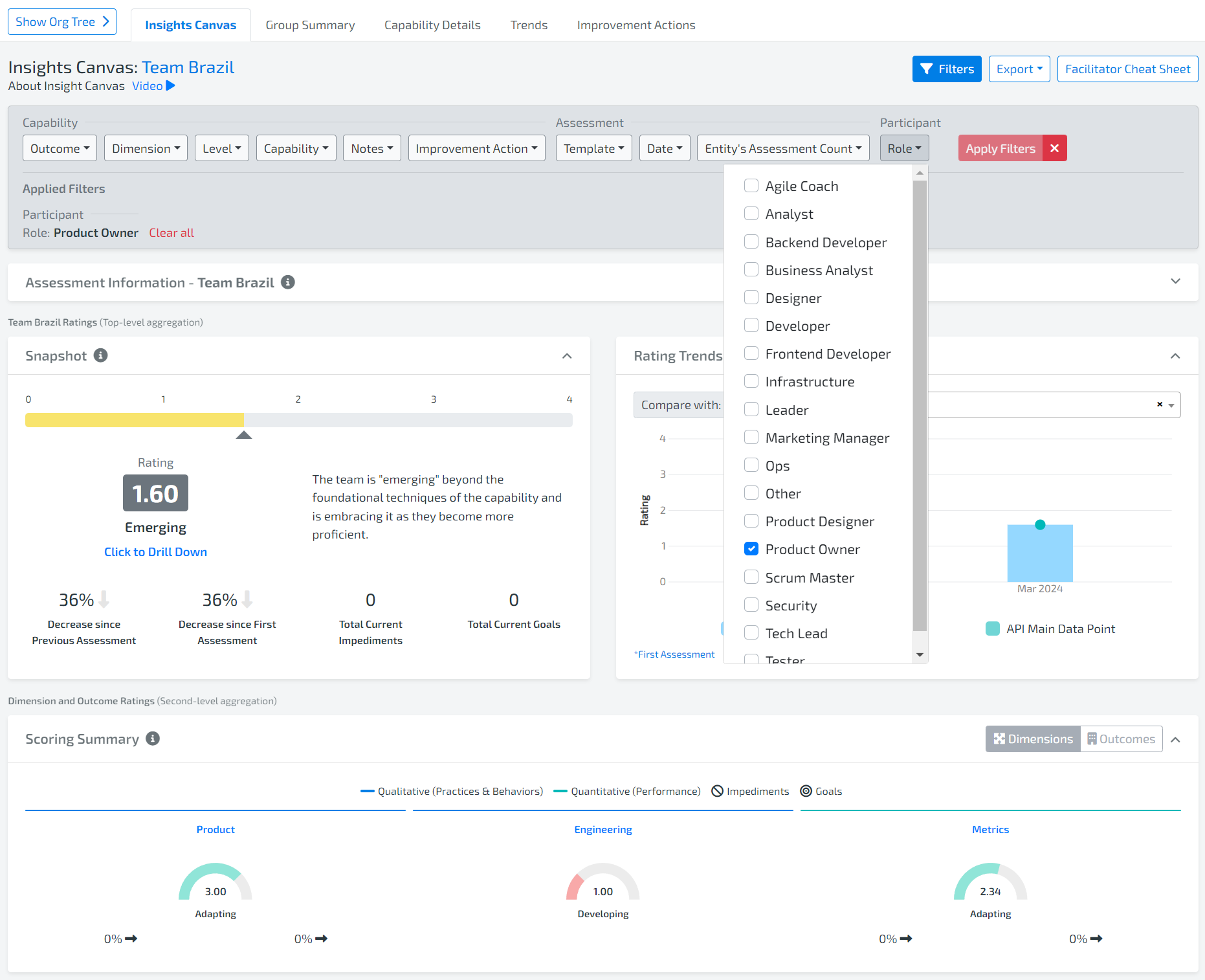The height and width of the screenshot is (980, 1205).
Task: Click the API Main Data Point legend swatch
Action: [x=993, y=629]
